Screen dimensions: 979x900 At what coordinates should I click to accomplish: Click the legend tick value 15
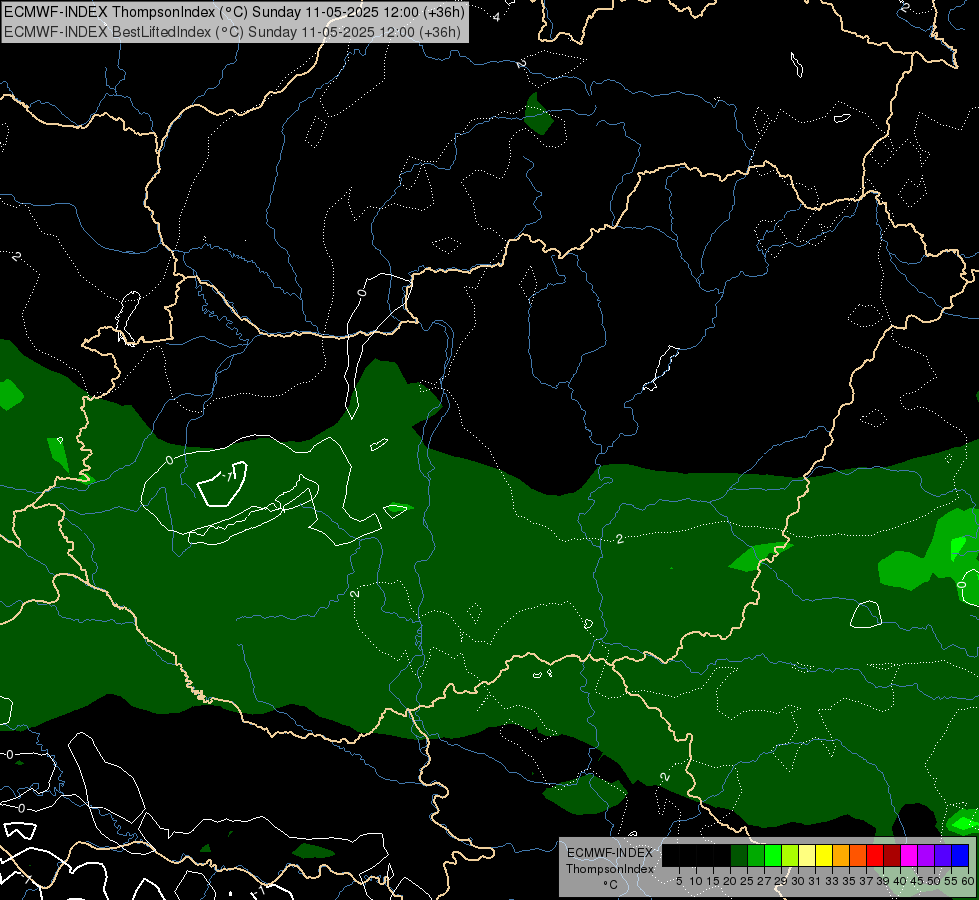tap(713, 881)
